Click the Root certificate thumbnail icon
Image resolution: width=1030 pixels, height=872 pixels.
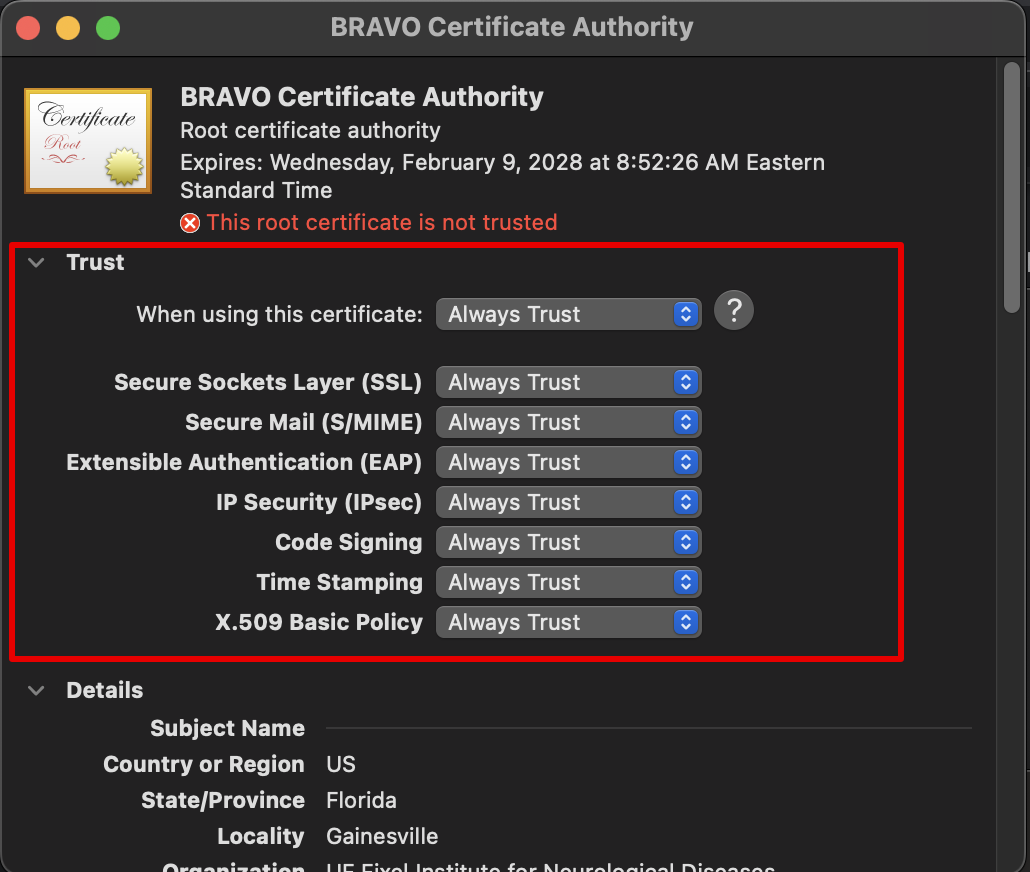click(x=87, y=140)
